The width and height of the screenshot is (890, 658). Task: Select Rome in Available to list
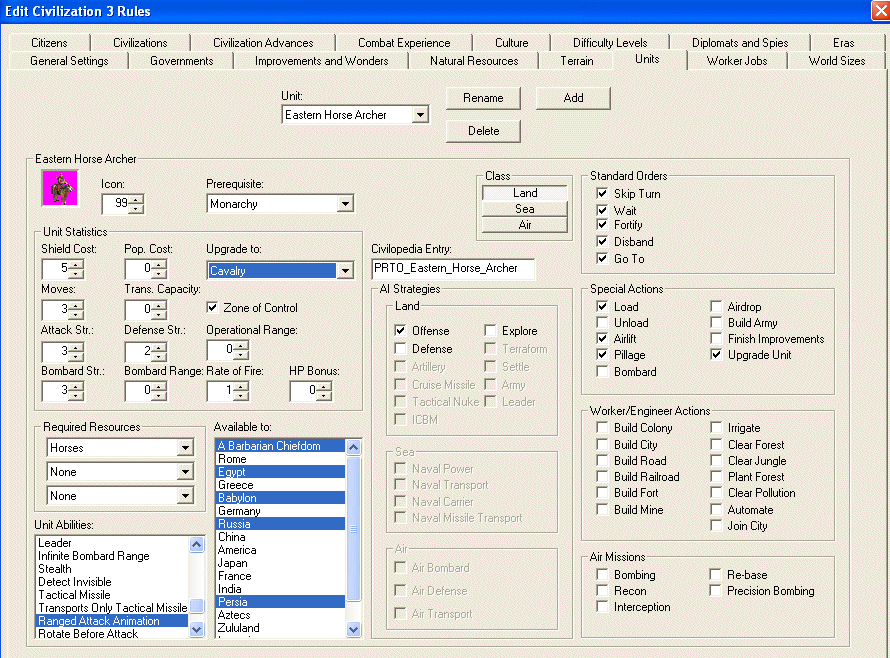(280, 459)
